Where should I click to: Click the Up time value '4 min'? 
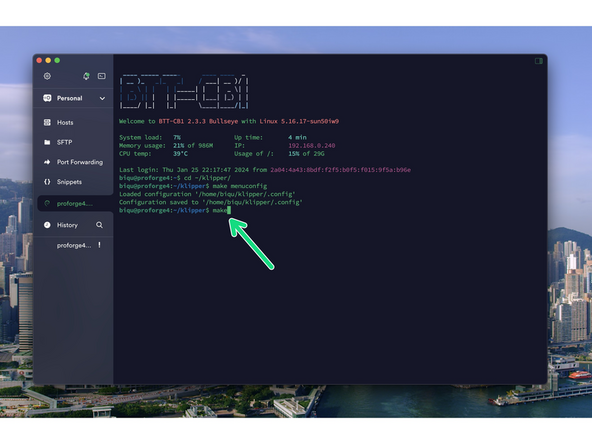point(297,137)
